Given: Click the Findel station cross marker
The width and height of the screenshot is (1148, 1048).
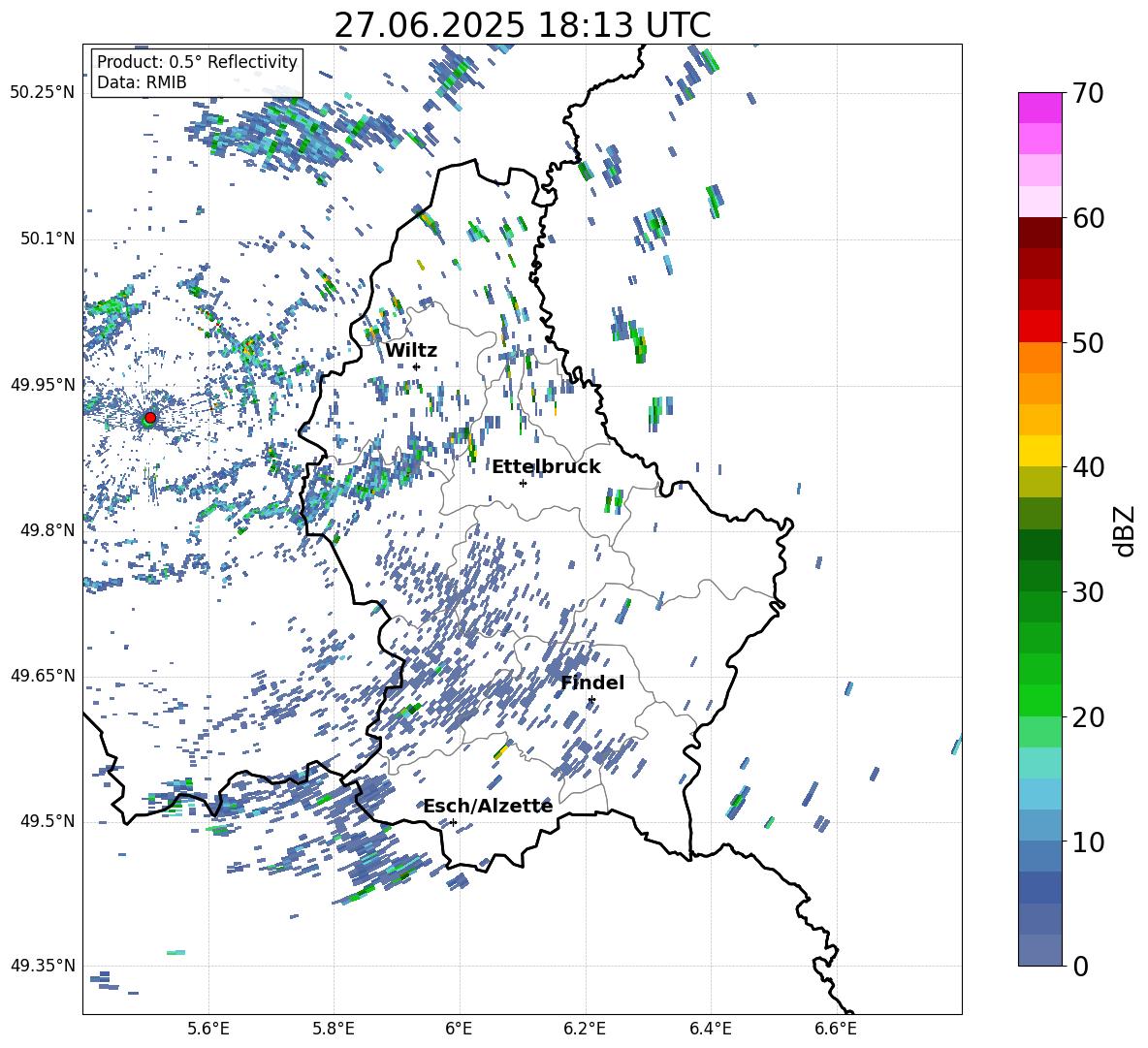Looking at the screenshot, I should click(x=591, y=700).
